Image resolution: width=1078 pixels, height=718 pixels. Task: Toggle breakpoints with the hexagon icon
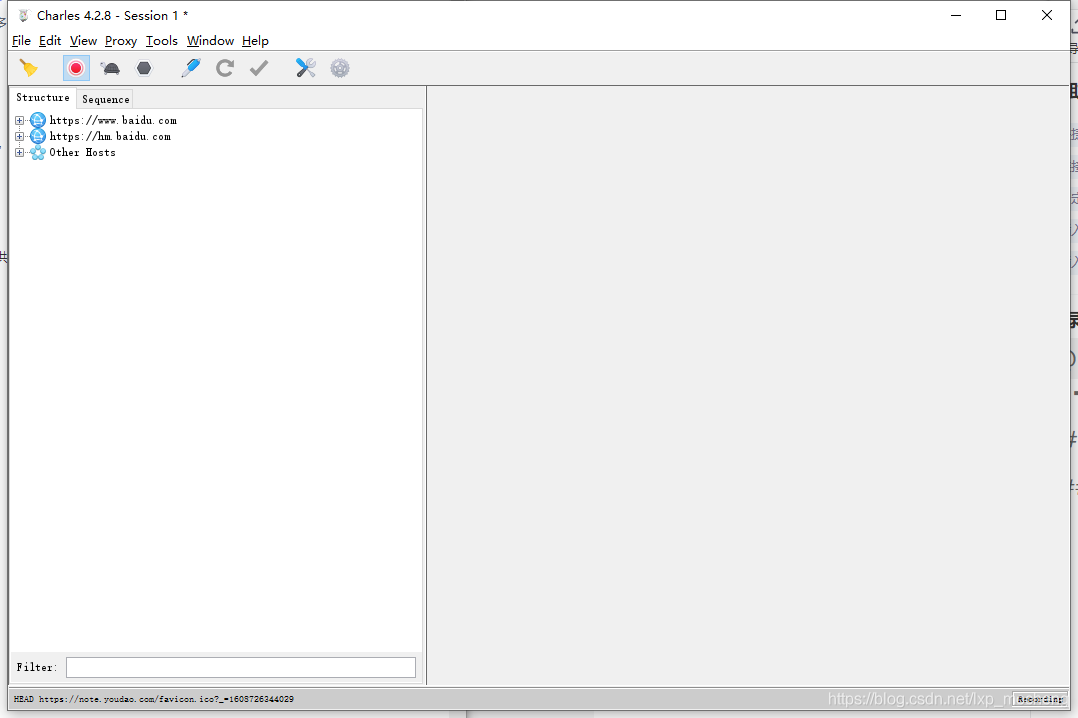tap(144, 68)
